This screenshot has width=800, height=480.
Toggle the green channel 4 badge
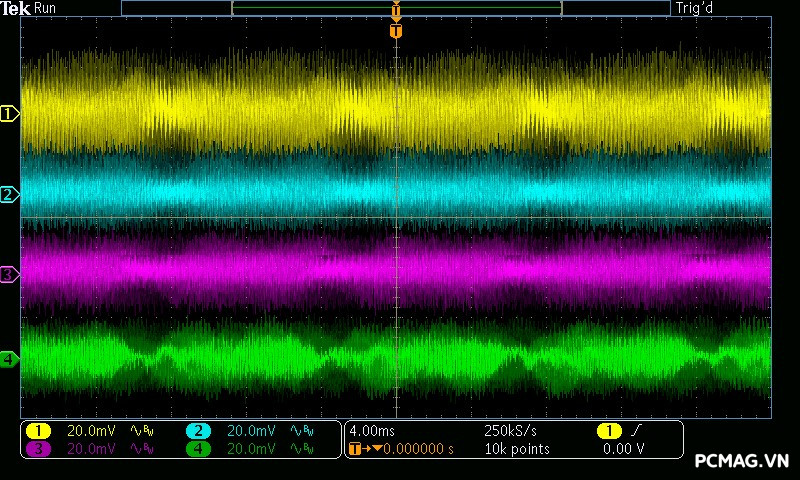click(198, 449)
